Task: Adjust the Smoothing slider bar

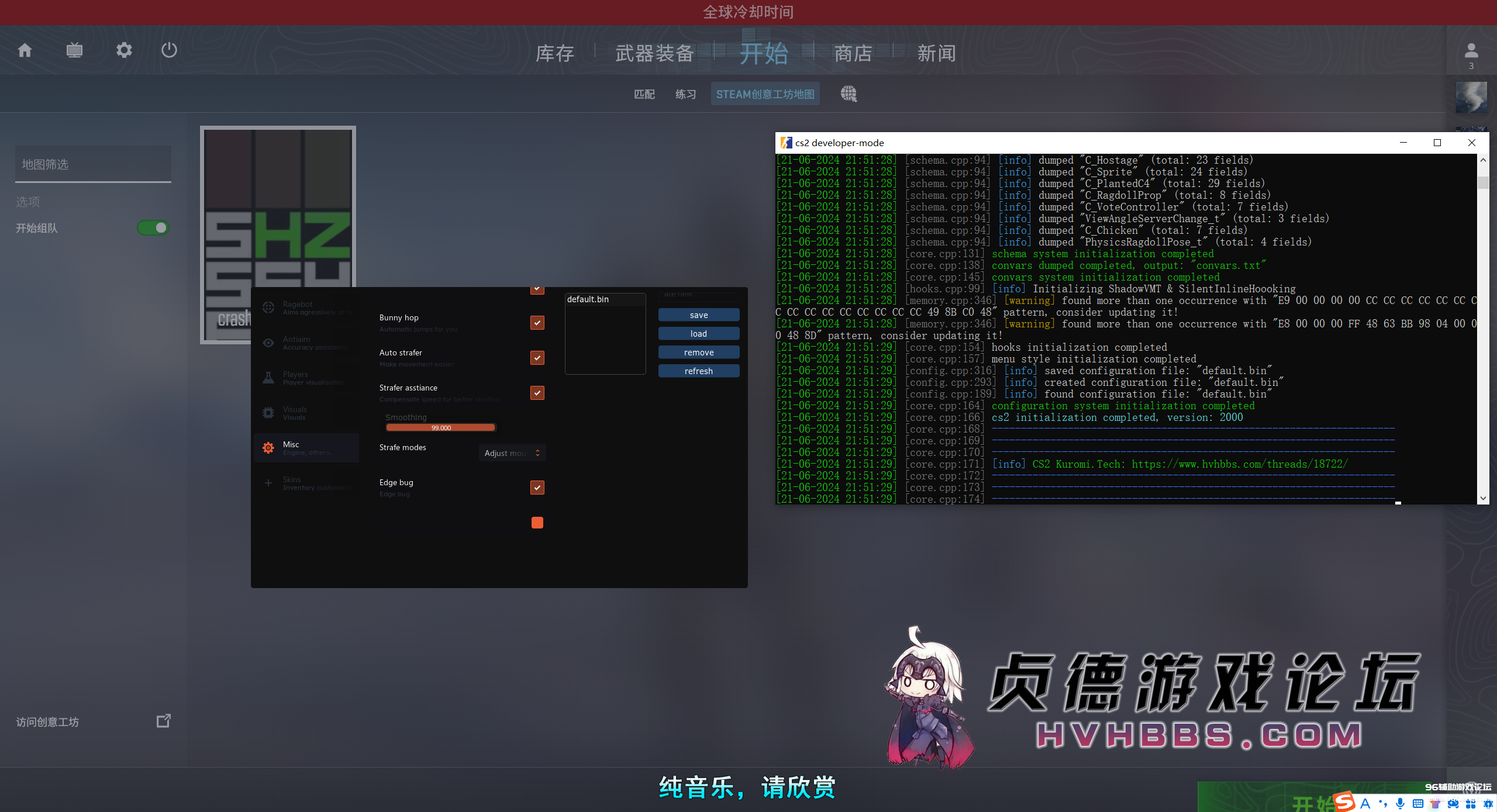Action: tap(441, 428)
